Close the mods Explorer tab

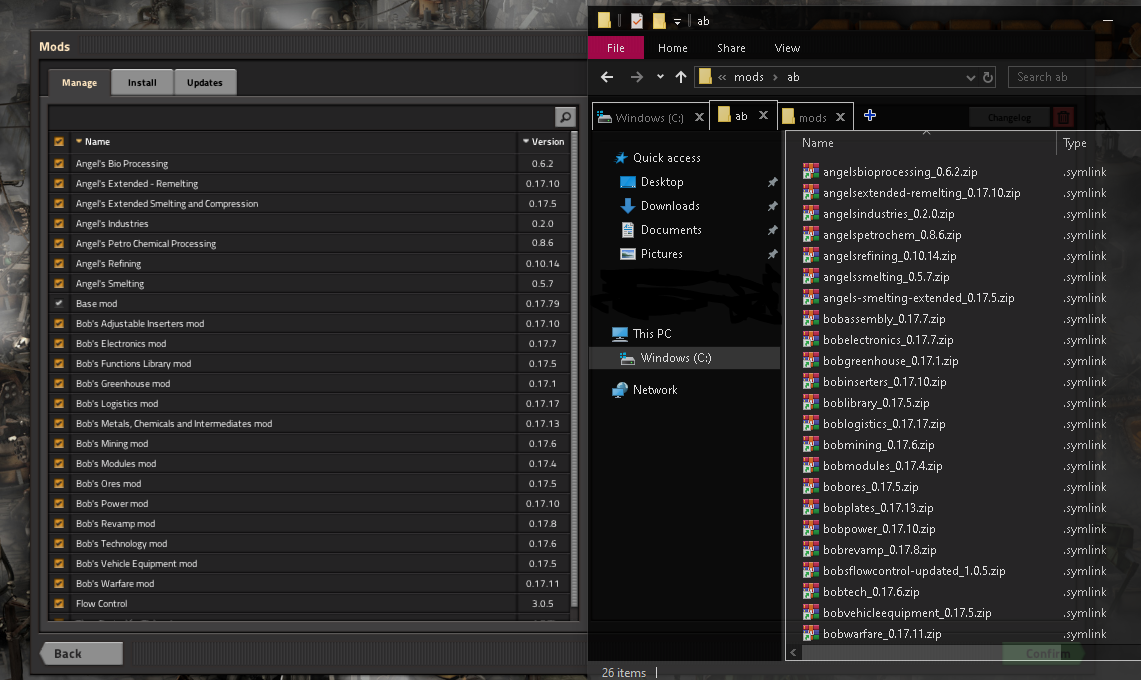tap(840, 117)
